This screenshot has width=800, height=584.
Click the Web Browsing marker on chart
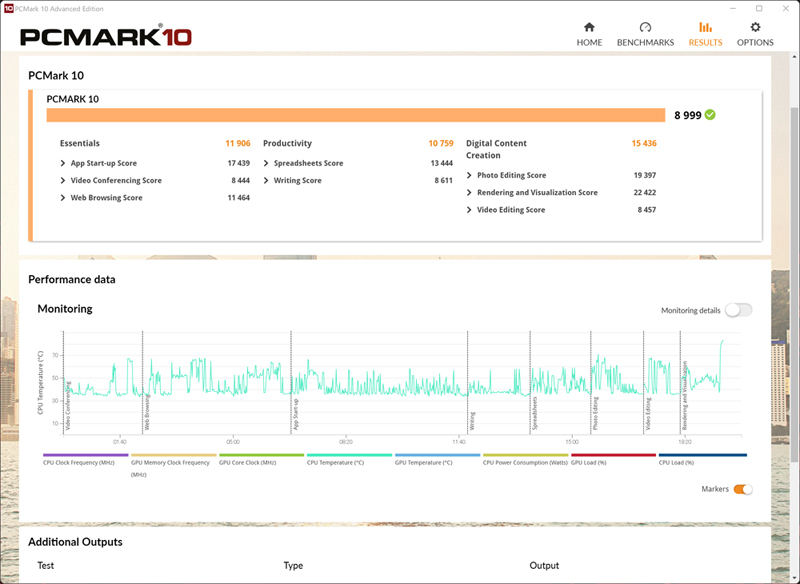[147, 412]
